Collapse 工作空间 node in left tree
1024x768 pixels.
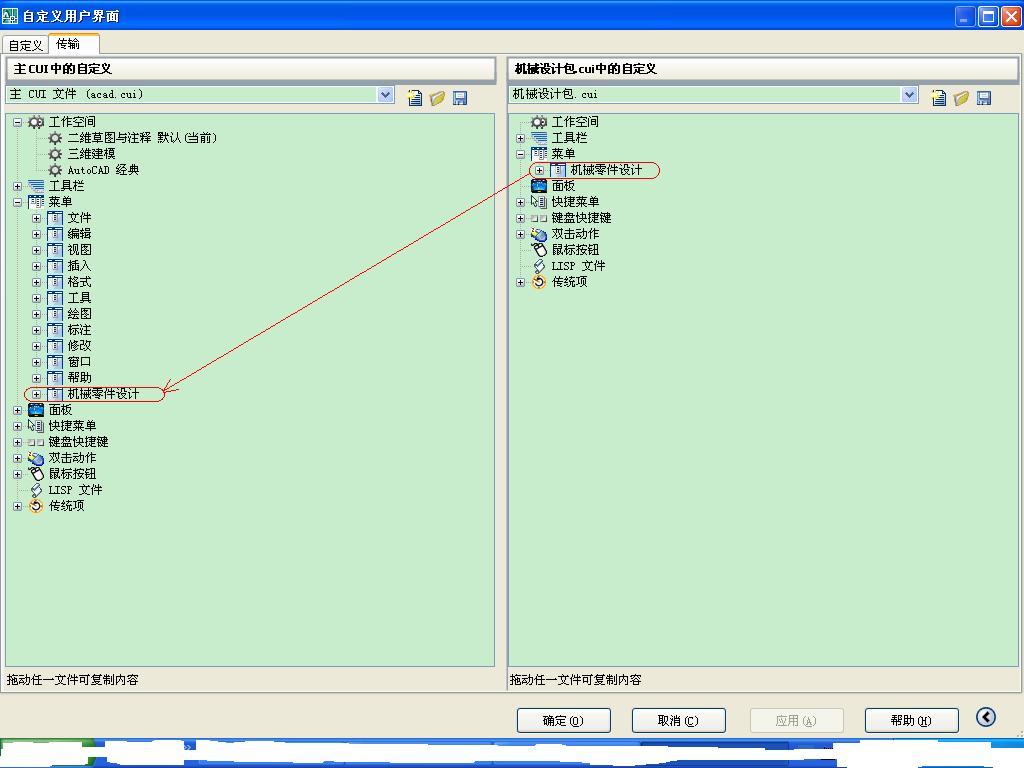point(18,122)
